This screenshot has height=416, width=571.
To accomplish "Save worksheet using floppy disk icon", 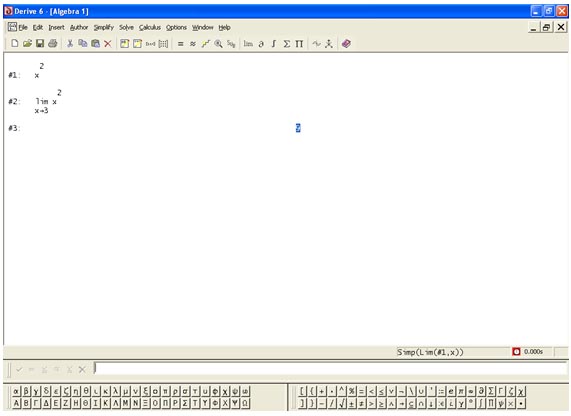I will (x=40, y=44).
